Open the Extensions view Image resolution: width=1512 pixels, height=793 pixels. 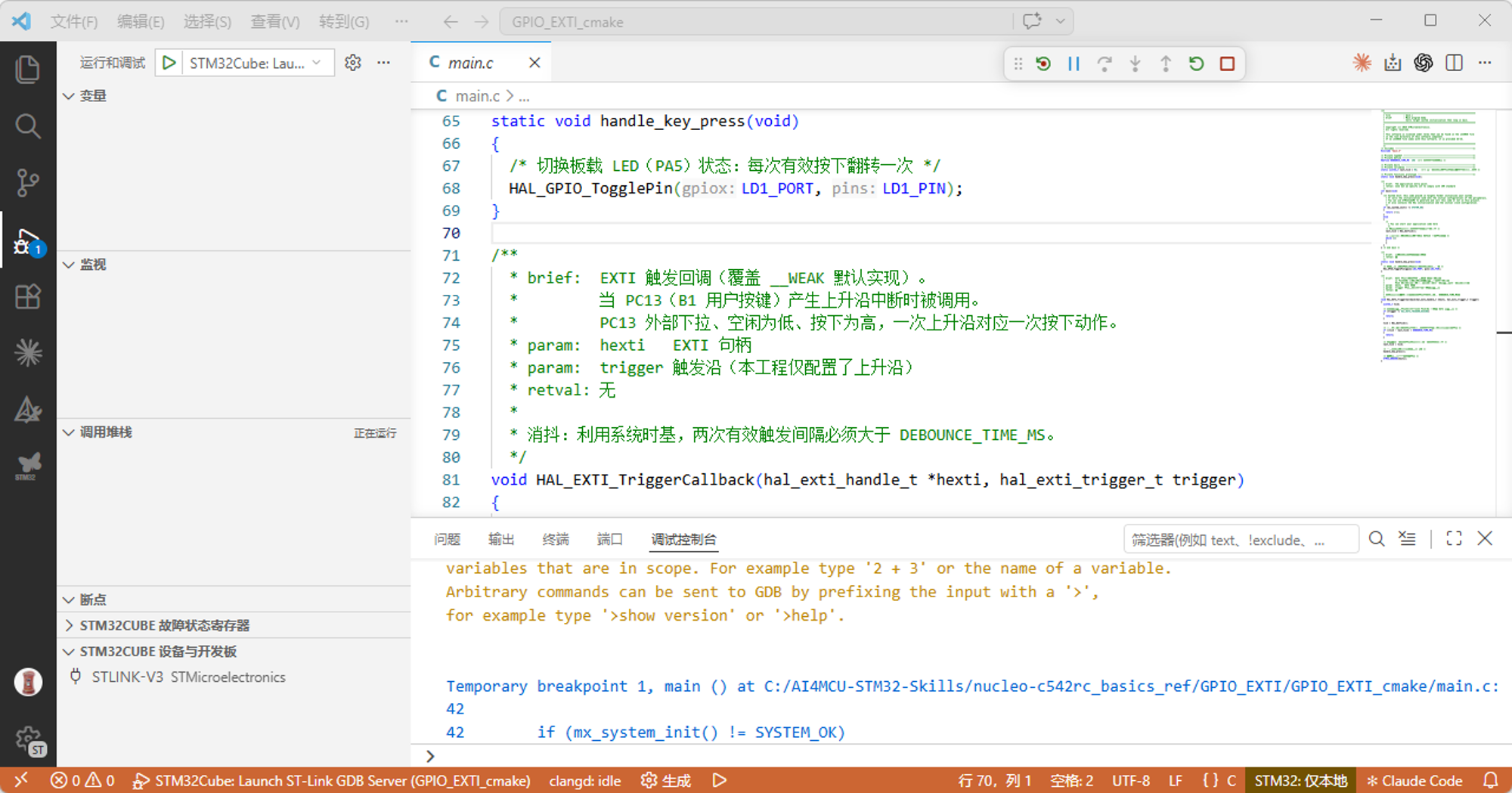(28, 296)
